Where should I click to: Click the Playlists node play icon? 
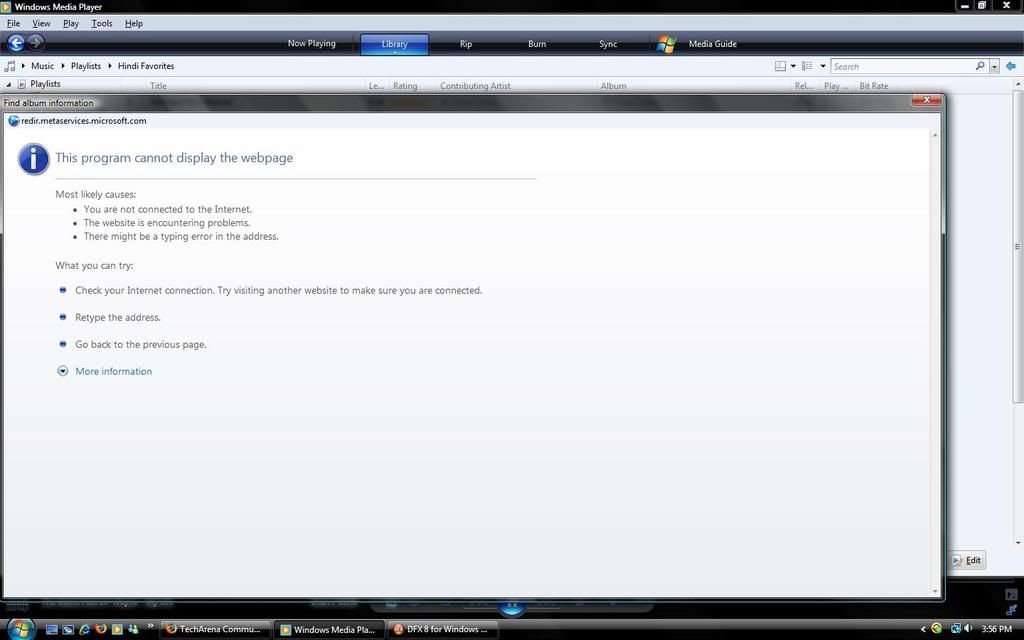tap(22, 84)
